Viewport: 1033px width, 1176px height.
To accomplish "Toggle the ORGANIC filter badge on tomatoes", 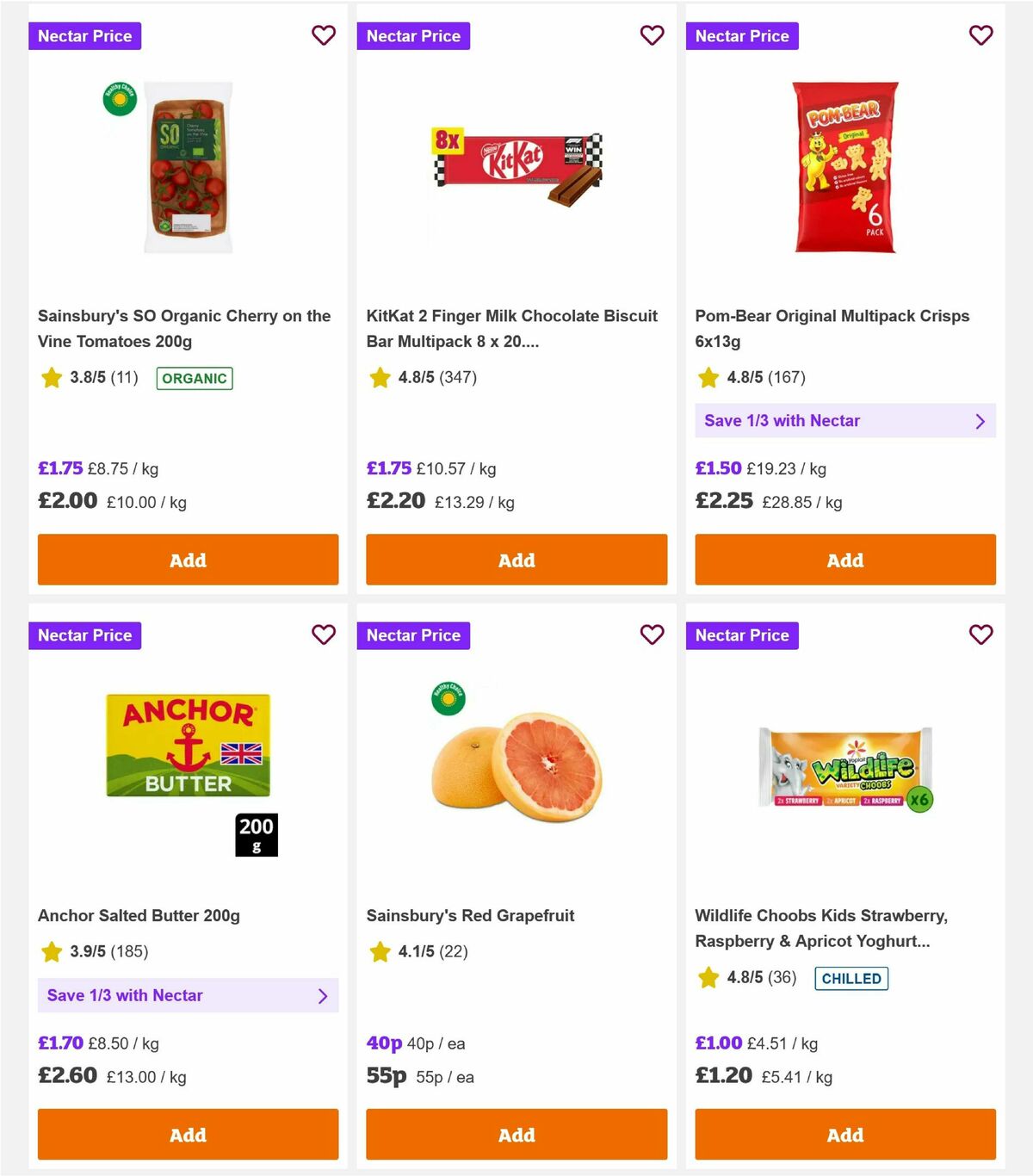I will point(194,378).
